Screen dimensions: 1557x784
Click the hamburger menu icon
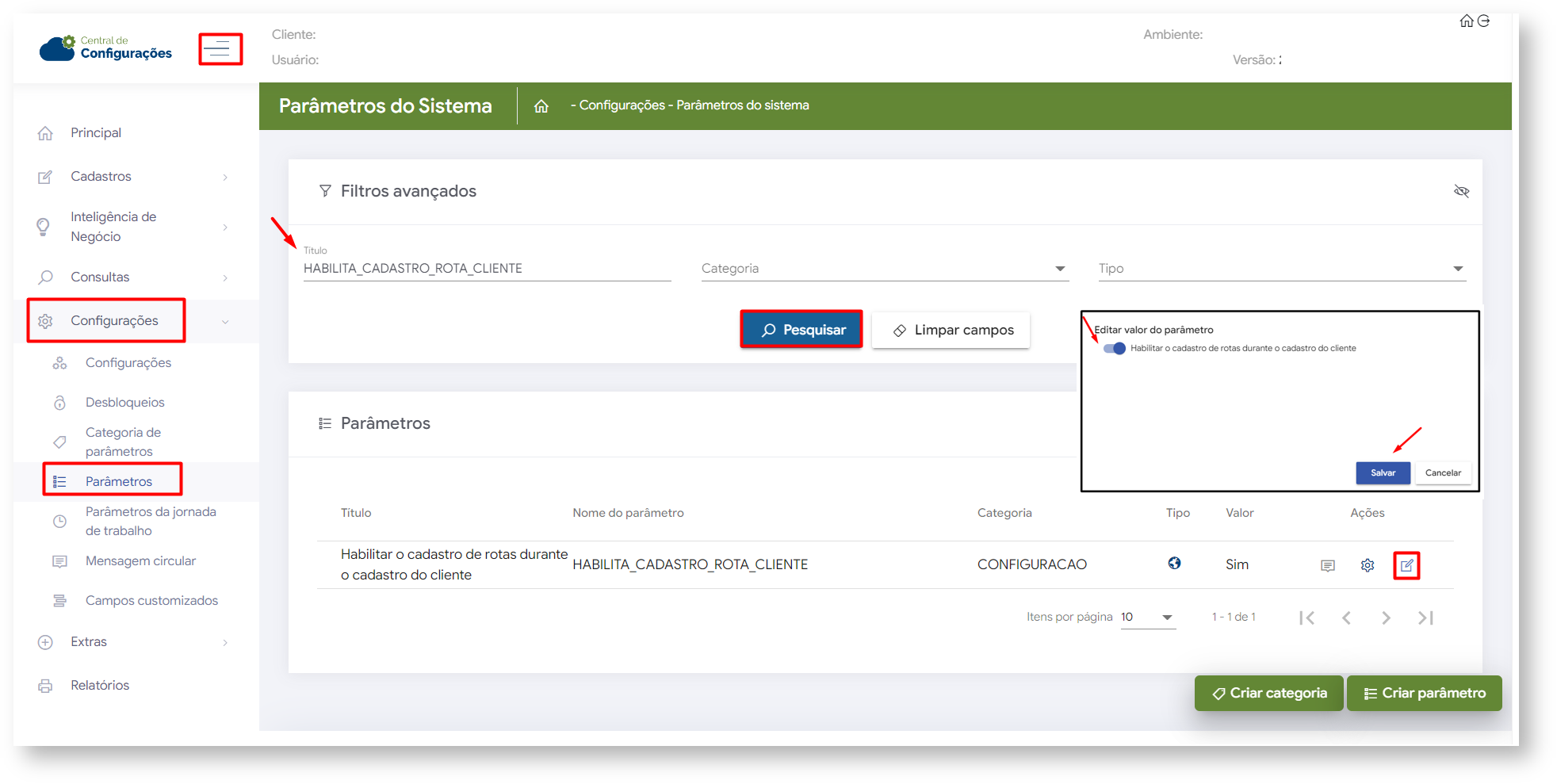click(220, 49)
